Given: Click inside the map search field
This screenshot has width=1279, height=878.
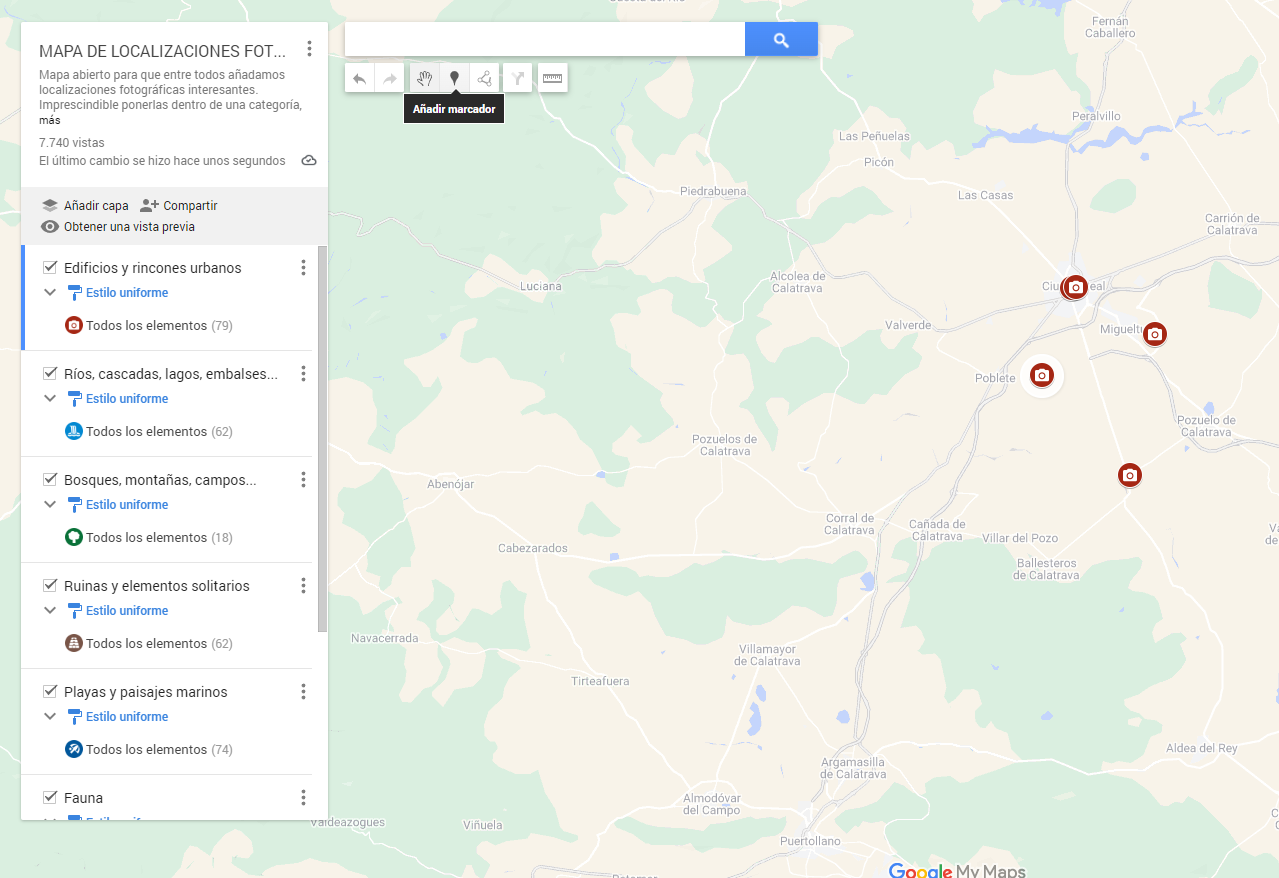Looking at the screenshot, I should click(x=545, y=40).
